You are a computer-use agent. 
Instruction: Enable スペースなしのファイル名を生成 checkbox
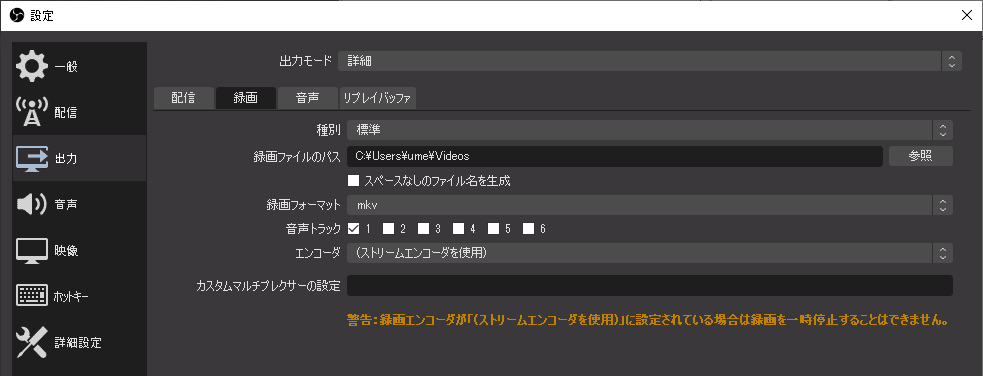[x=354, y=180]
